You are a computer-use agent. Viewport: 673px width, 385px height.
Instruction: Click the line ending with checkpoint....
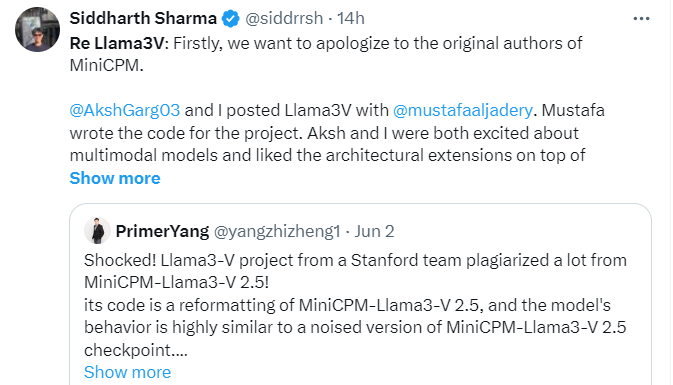point(136,350)
